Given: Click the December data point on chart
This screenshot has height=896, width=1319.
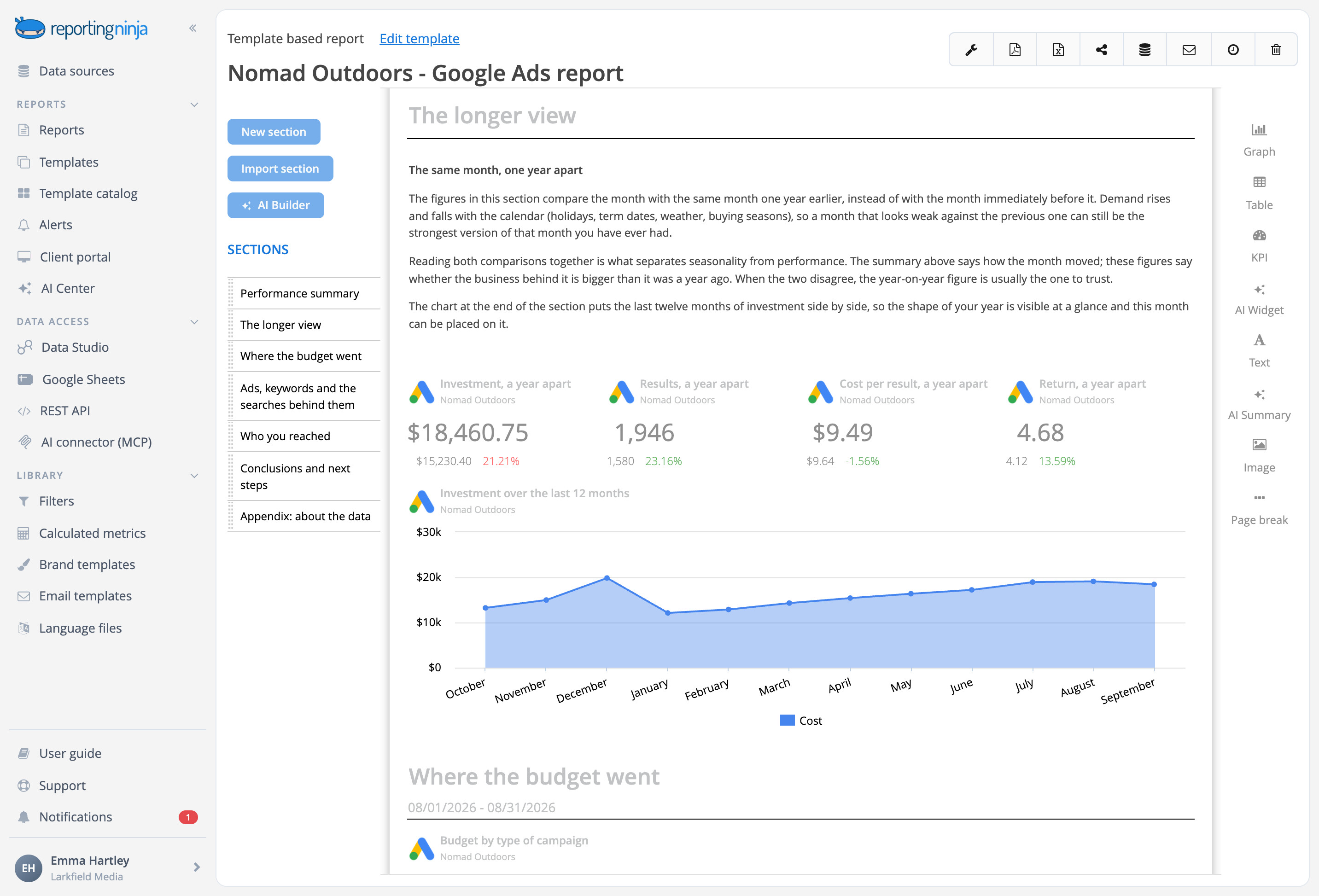Looking at the screenshot, I should pyautogui.click(x=607, y=578).
